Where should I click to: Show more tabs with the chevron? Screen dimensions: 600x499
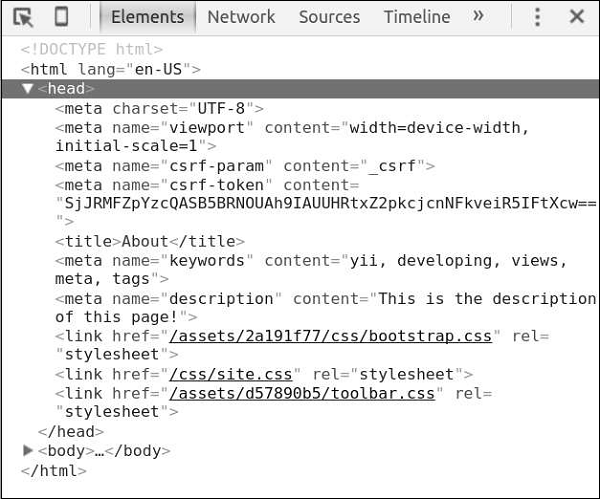click(478, 16)
